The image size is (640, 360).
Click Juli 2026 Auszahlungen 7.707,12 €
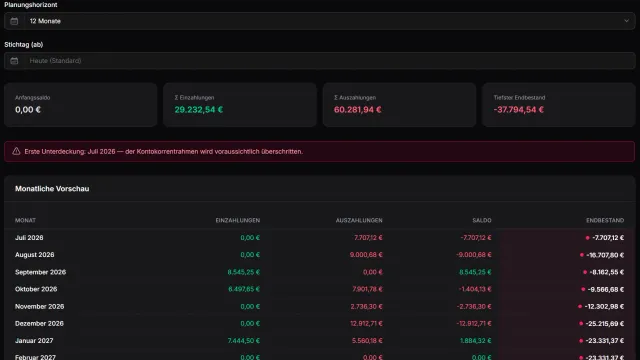coord(368,238)
